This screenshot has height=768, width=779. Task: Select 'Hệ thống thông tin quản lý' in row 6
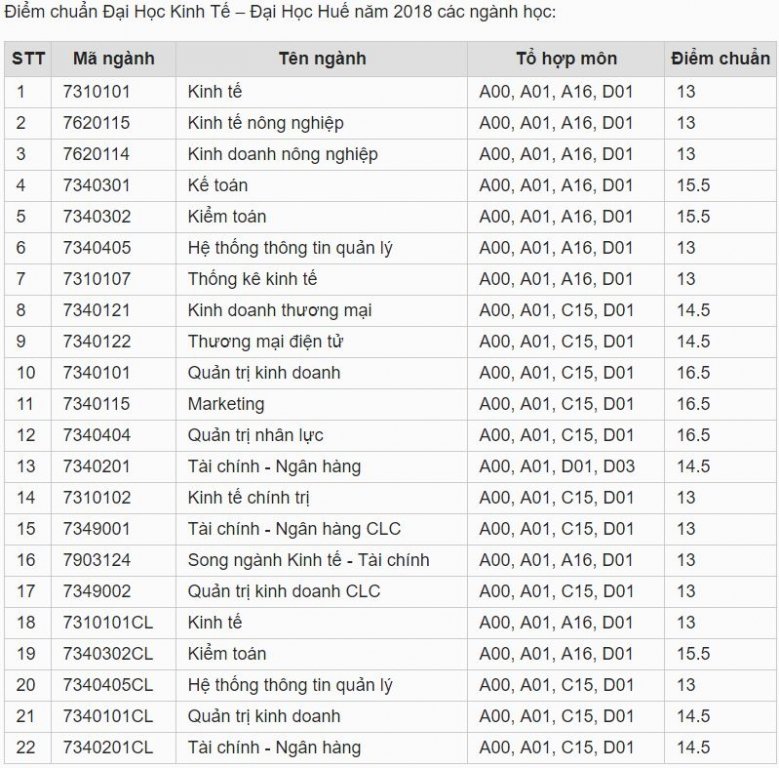pyautogui.click(x=290, y=248)
